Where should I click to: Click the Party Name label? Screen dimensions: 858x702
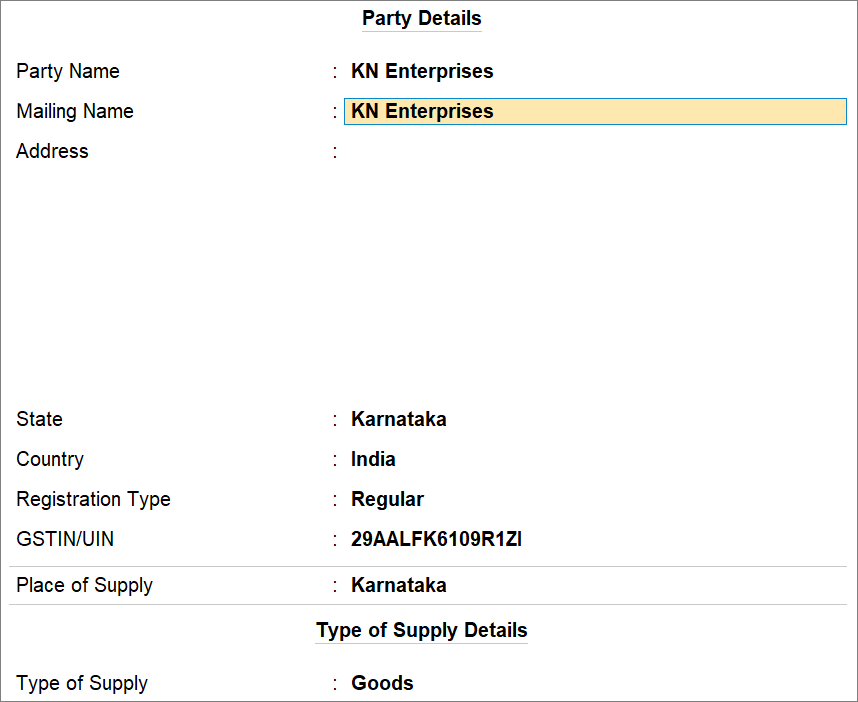[68, 71]
